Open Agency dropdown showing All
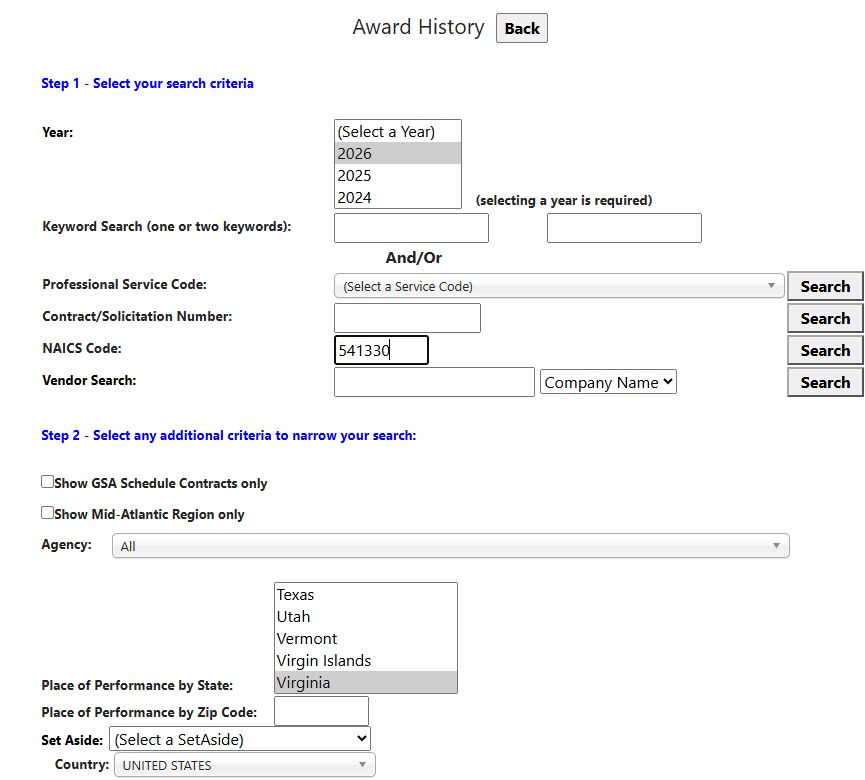Screen dimensions: 865x780 (451, 546)
